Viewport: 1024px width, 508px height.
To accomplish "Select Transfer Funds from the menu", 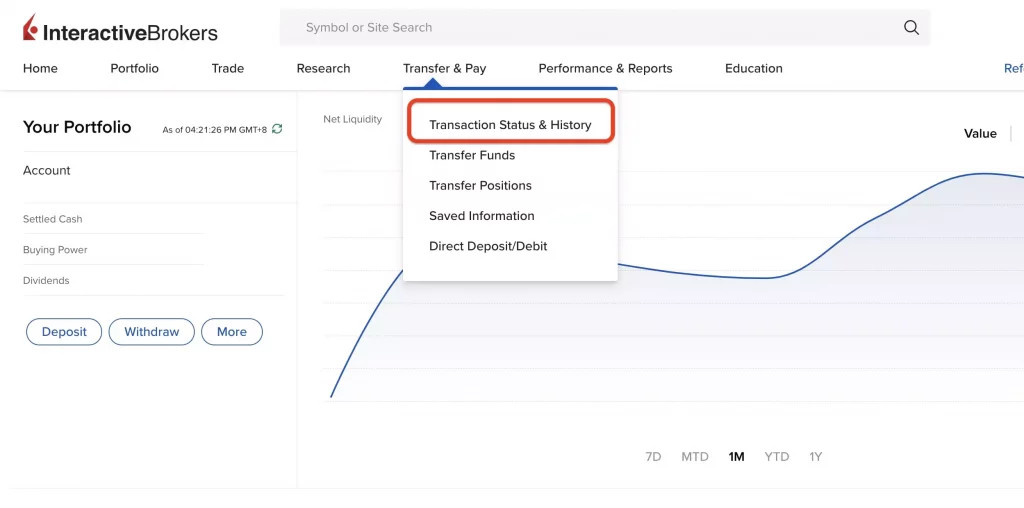I will click(x=472, y=155).
